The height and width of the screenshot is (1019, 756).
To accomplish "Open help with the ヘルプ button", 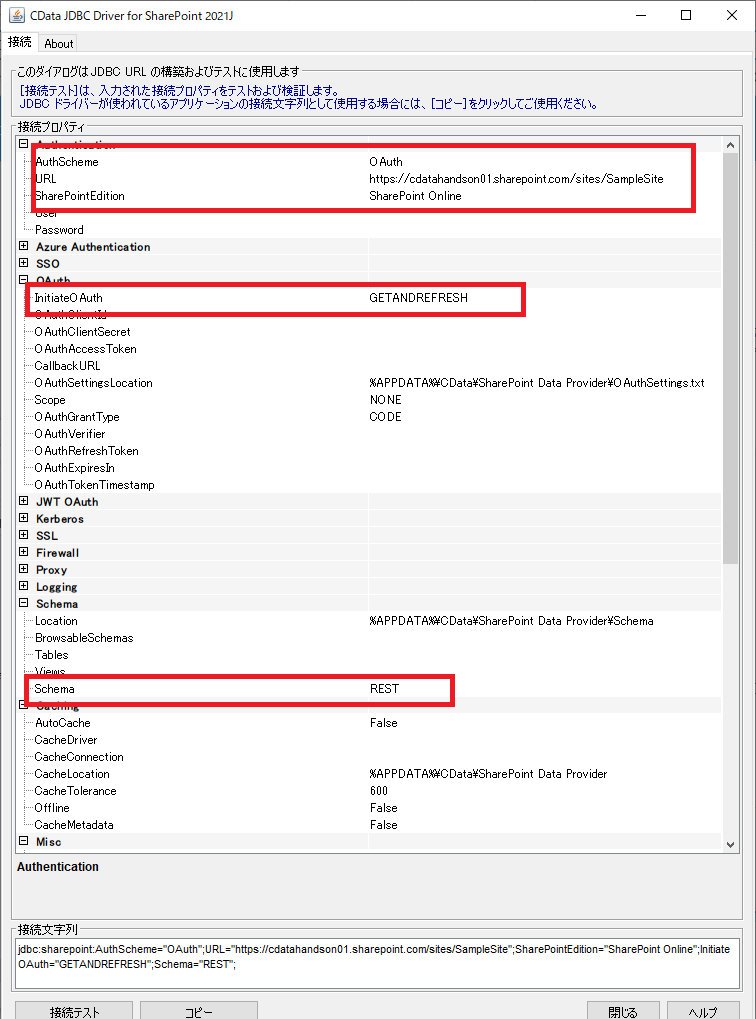I will [703, 1011].
